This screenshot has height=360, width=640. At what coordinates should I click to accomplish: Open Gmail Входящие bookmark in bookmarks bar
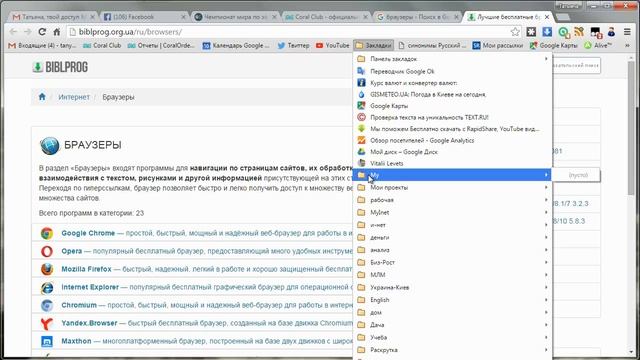[x=42, y=45]
